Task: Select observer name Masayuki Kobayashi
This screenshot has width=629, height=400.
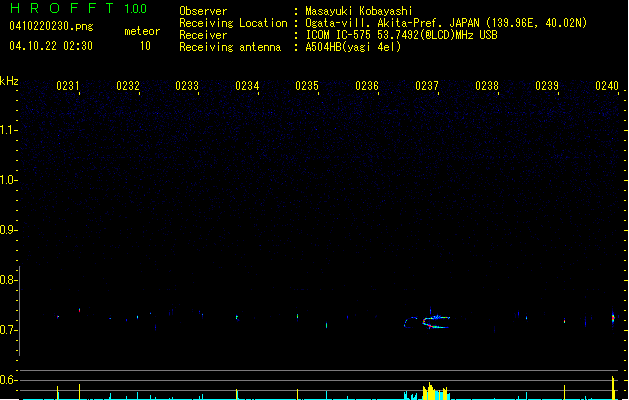Action: [x=359, y=11]
